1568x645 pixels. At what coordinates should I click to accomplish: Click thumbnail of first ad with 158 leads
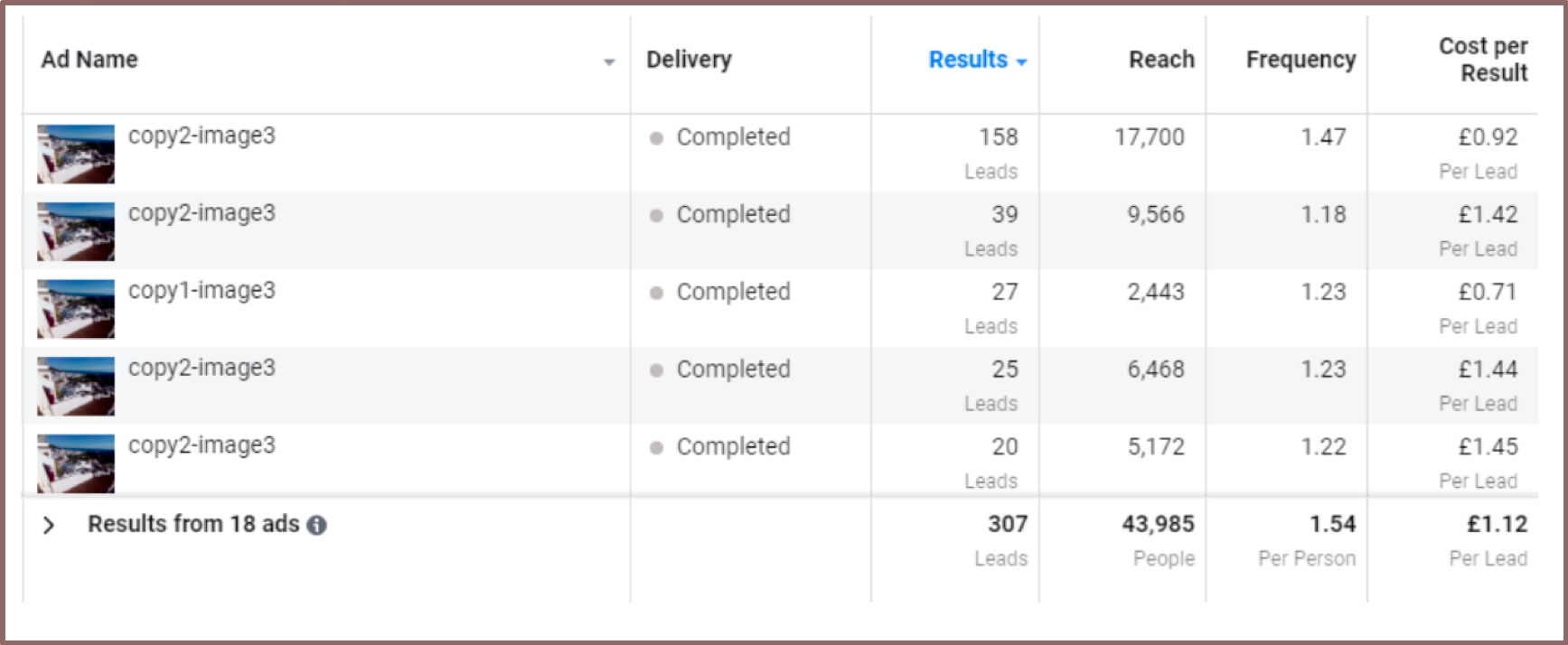pos(76,154)
